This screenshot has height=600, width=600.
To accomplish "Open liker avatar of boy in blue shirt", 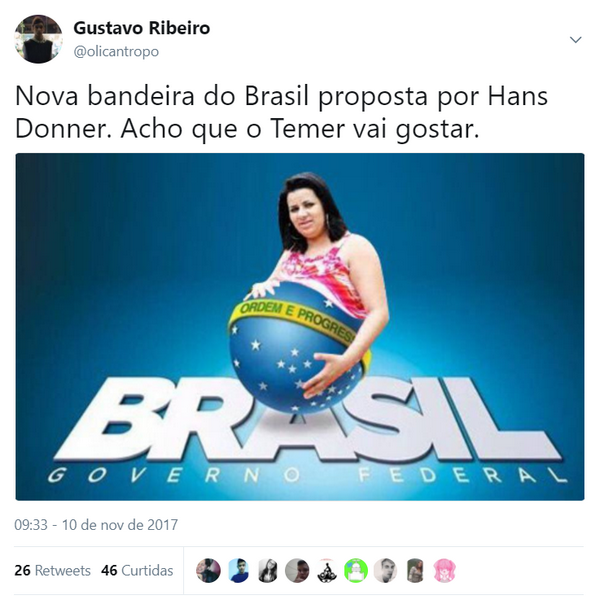I will tap(238, 571).
